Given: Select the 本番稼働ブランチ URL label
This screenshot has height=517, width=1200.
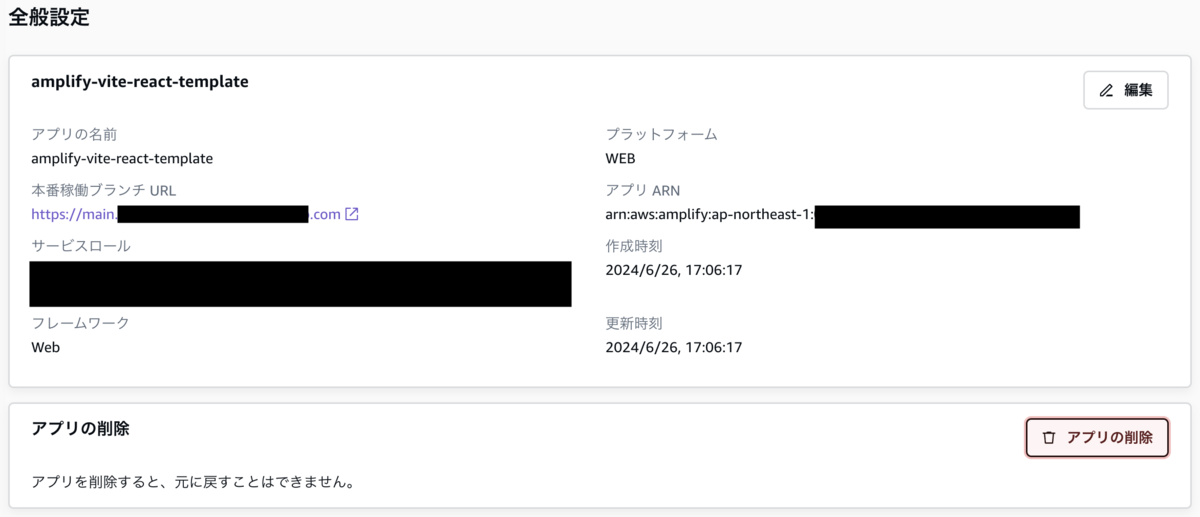Looking at the screenshot, I should 104,190.
